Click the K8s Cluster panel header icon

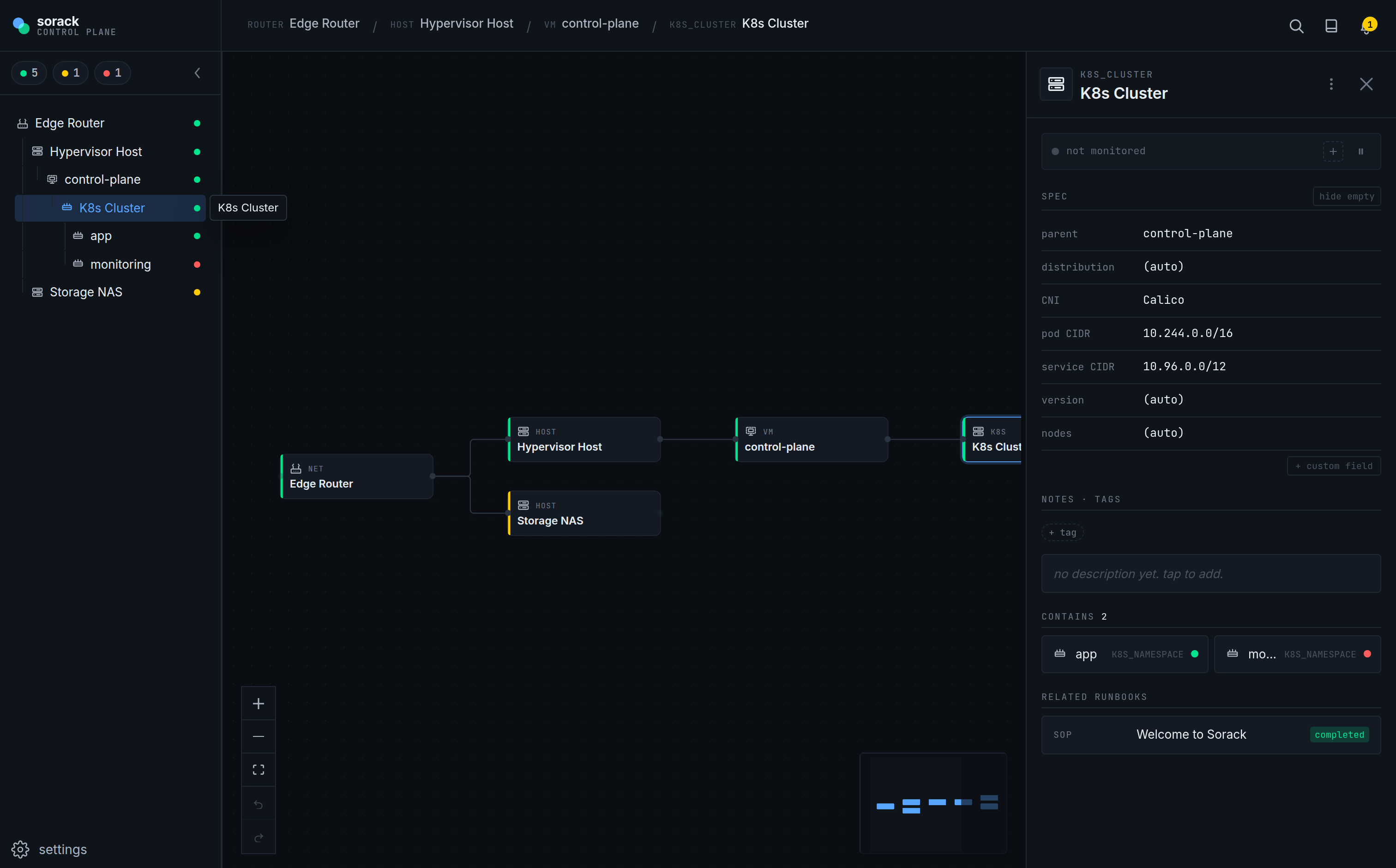coord(1056,84)
